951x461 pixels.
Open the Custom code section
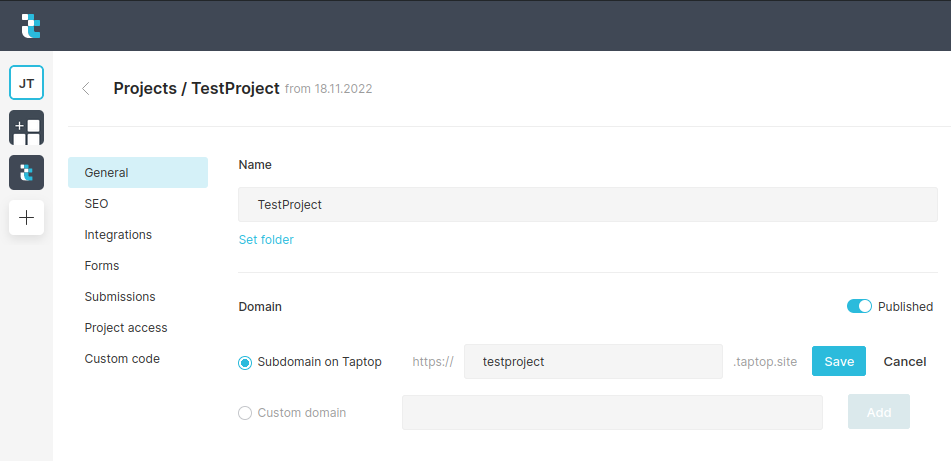tap(122, 358)
